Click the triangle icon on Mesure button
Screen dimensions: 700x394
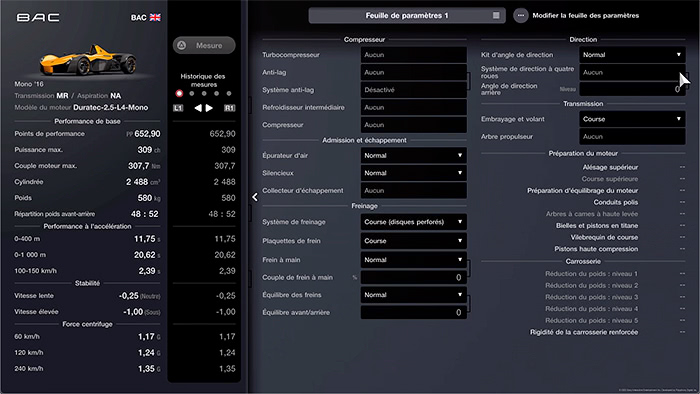[182, 45]
